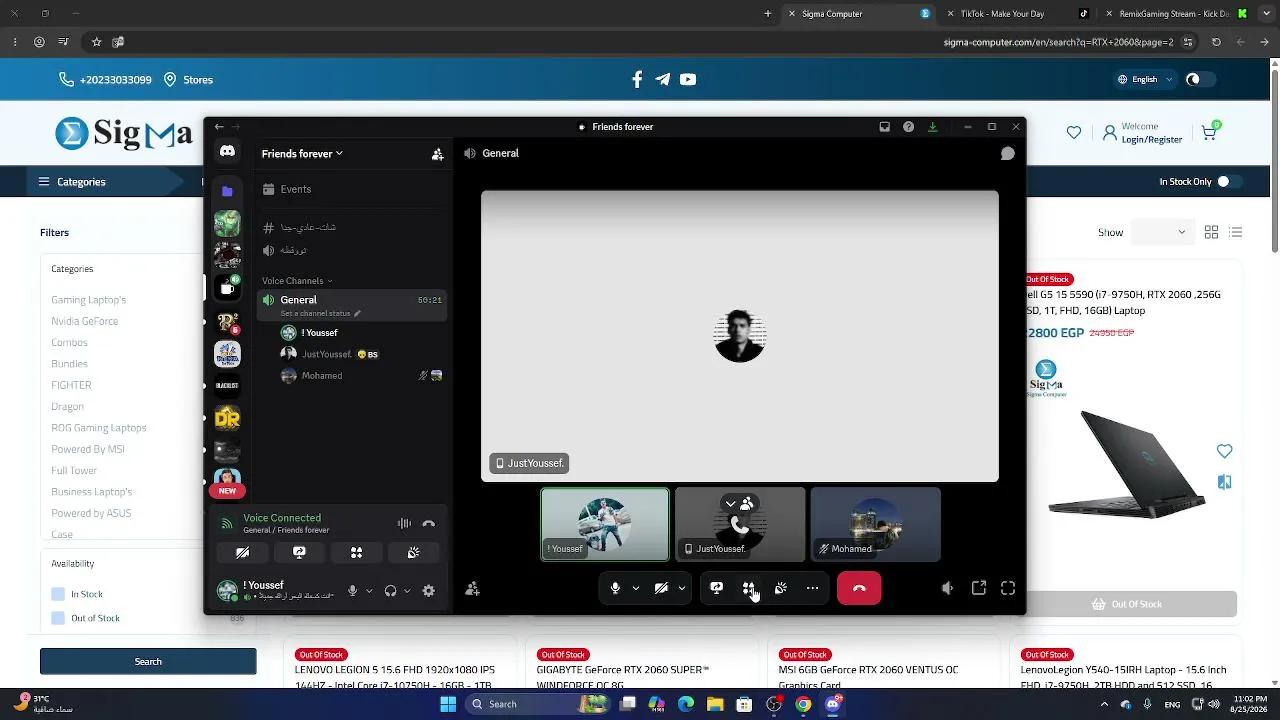Open the Show products-per-page dropdown
The width and height of the screenshot is (1280, 720).
(1165, 232)
